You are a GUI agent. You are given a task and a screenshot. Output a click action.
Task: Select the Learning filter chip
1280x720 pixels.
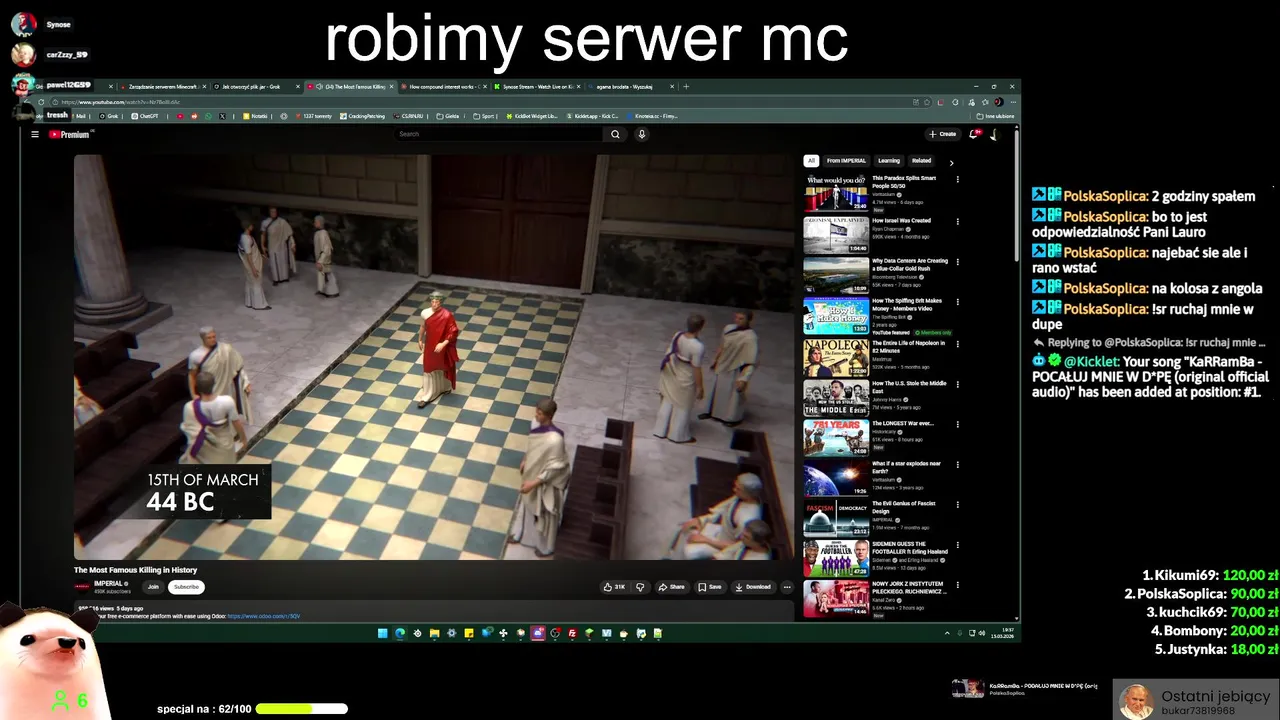889,160
